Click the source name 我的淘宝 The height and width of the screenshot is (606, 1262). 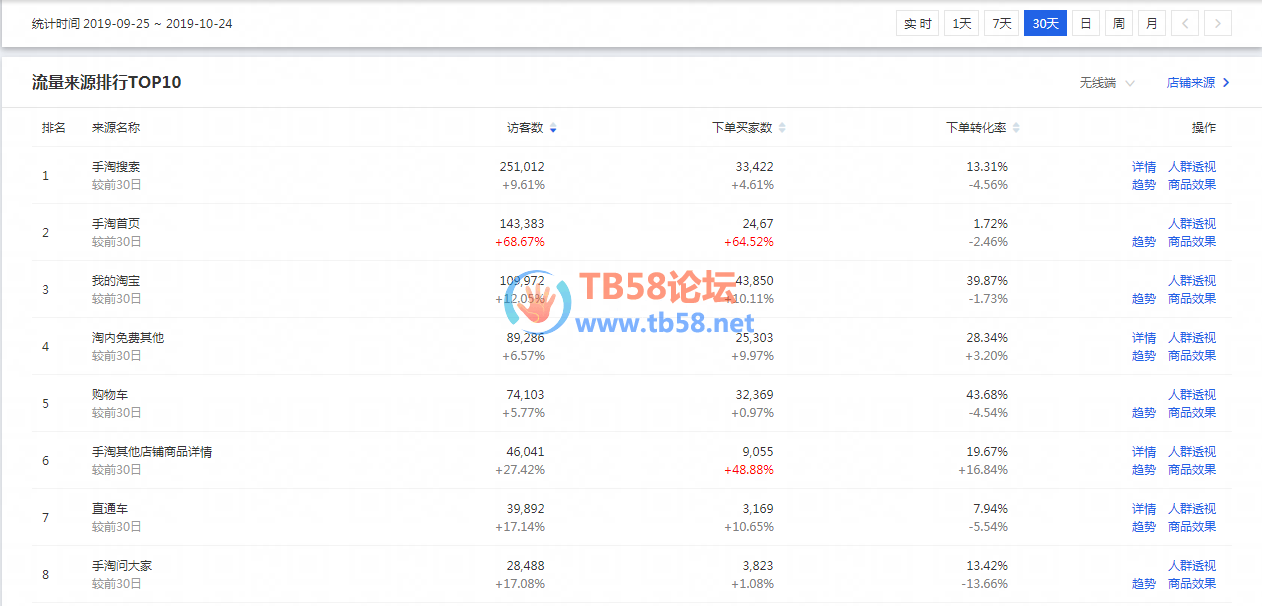[116, 281]
